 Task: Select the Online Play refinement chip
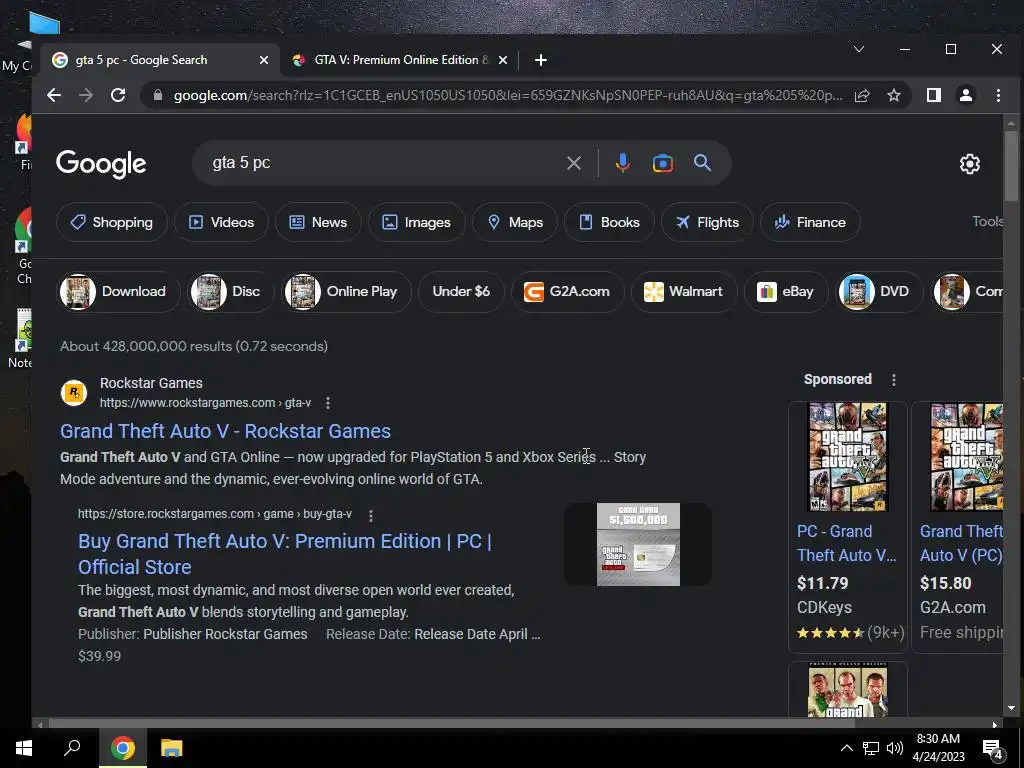347,291
